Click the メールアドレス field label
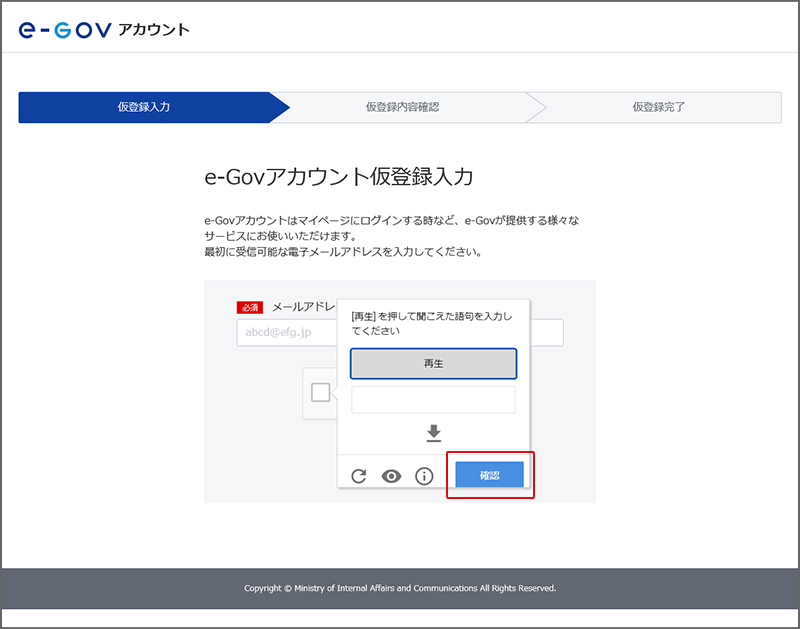 click(x=304, y=307)
